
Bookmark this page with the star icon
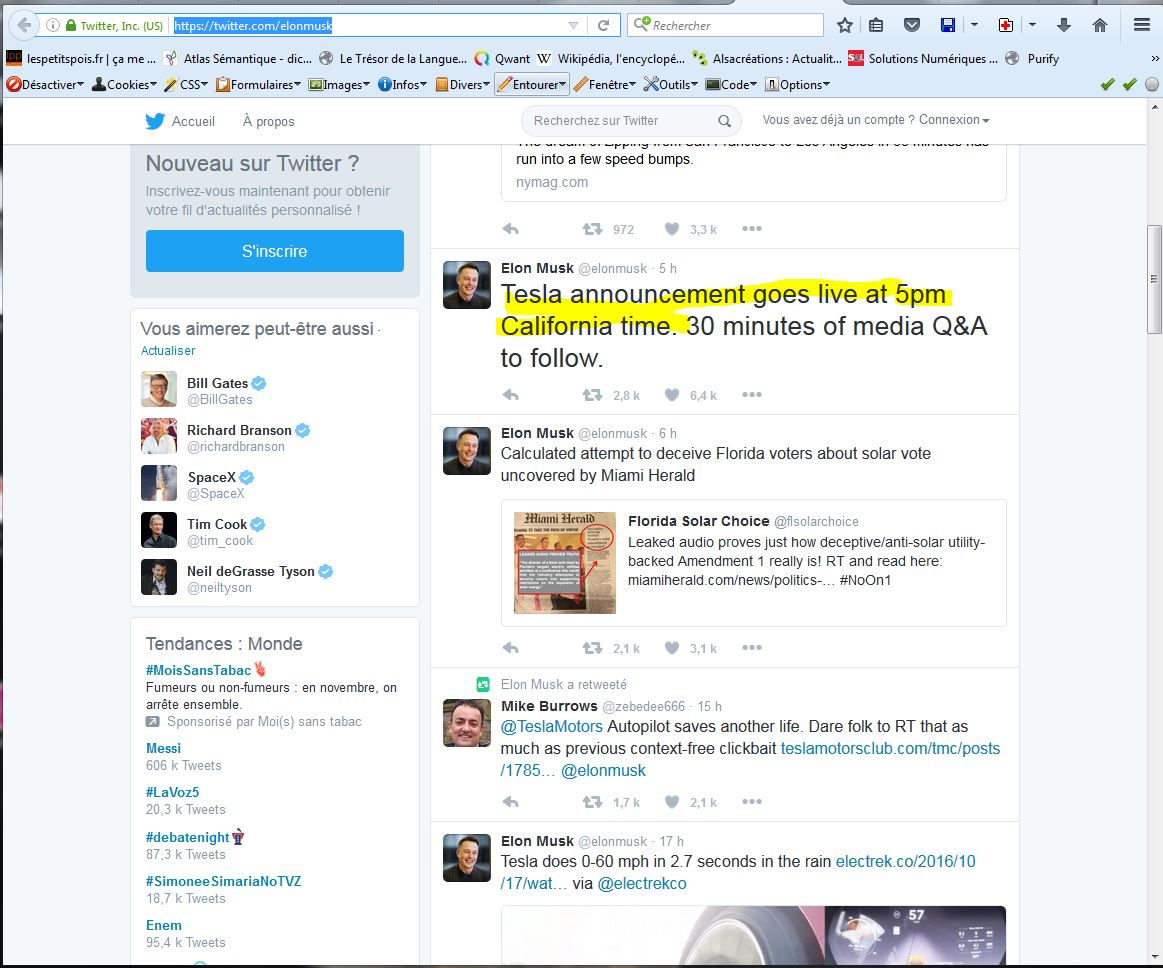(845, 24)
